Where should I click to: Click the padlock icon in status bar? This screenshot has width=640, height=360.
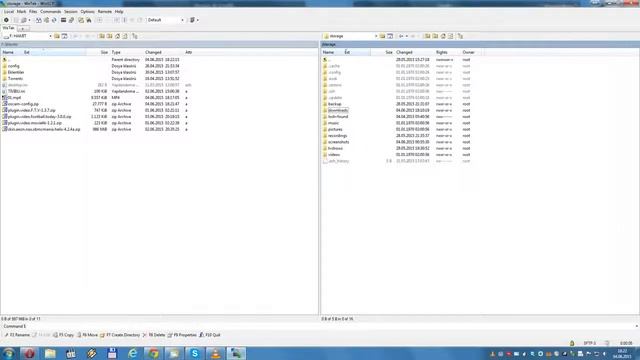pos(572,343)
